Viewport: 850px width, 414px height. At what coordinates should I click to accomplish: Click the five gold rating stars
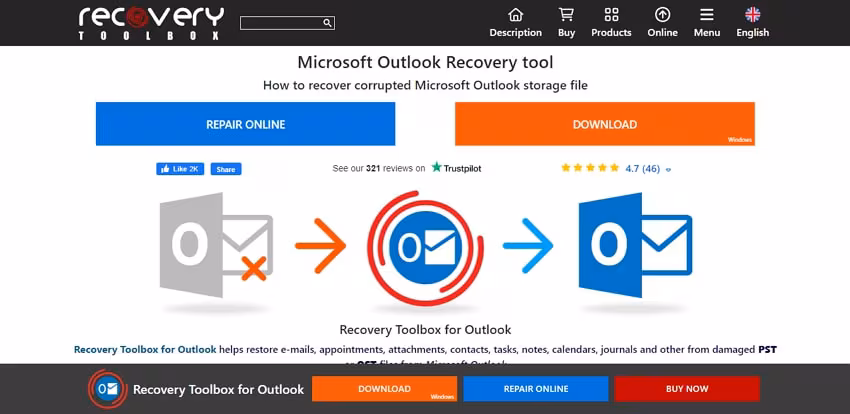pos(590,168)
